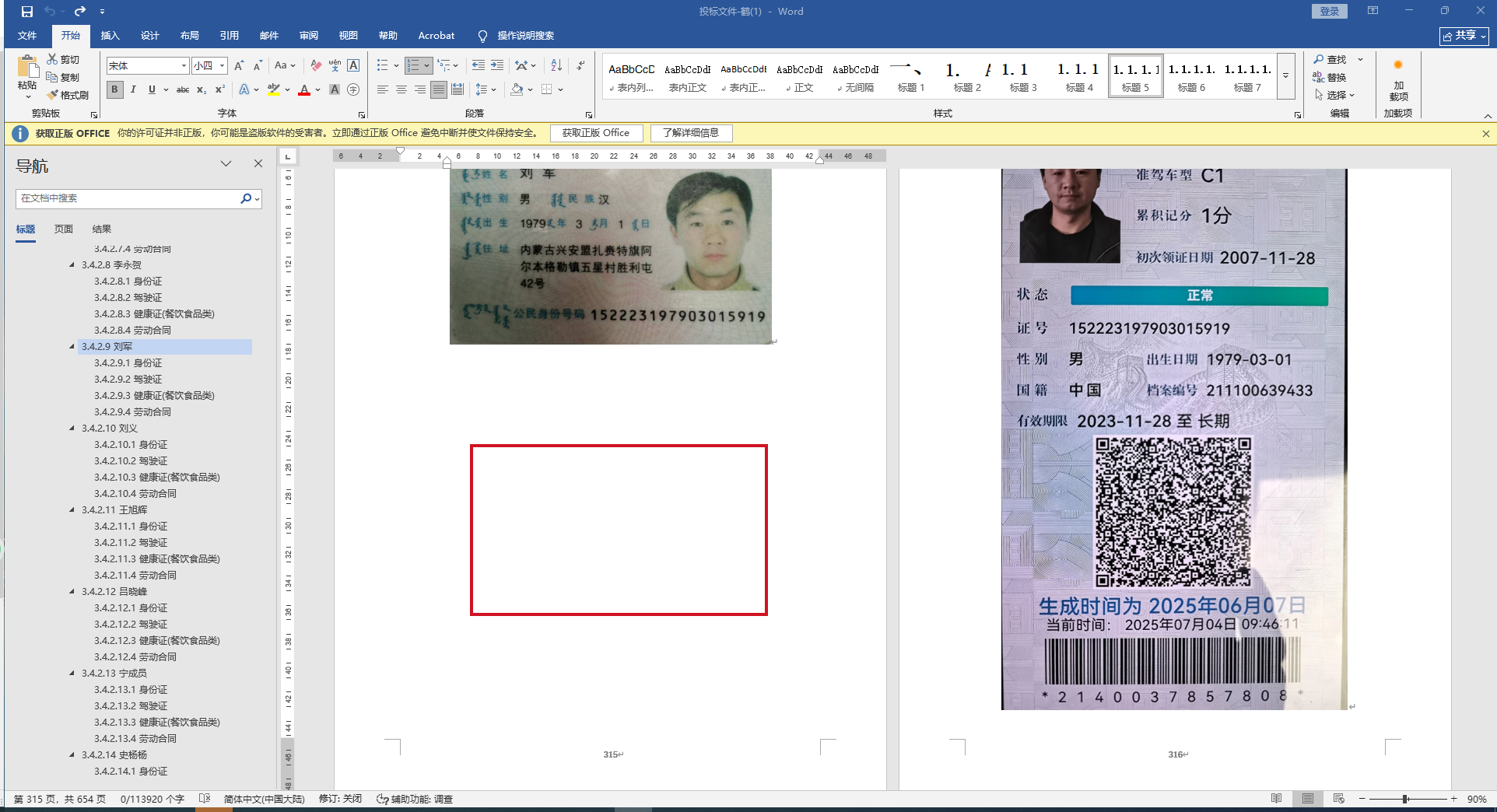Switch to 页面 tab in navigation pane
This screenshot has height=812, width=1497.
(x=64, y=229)
